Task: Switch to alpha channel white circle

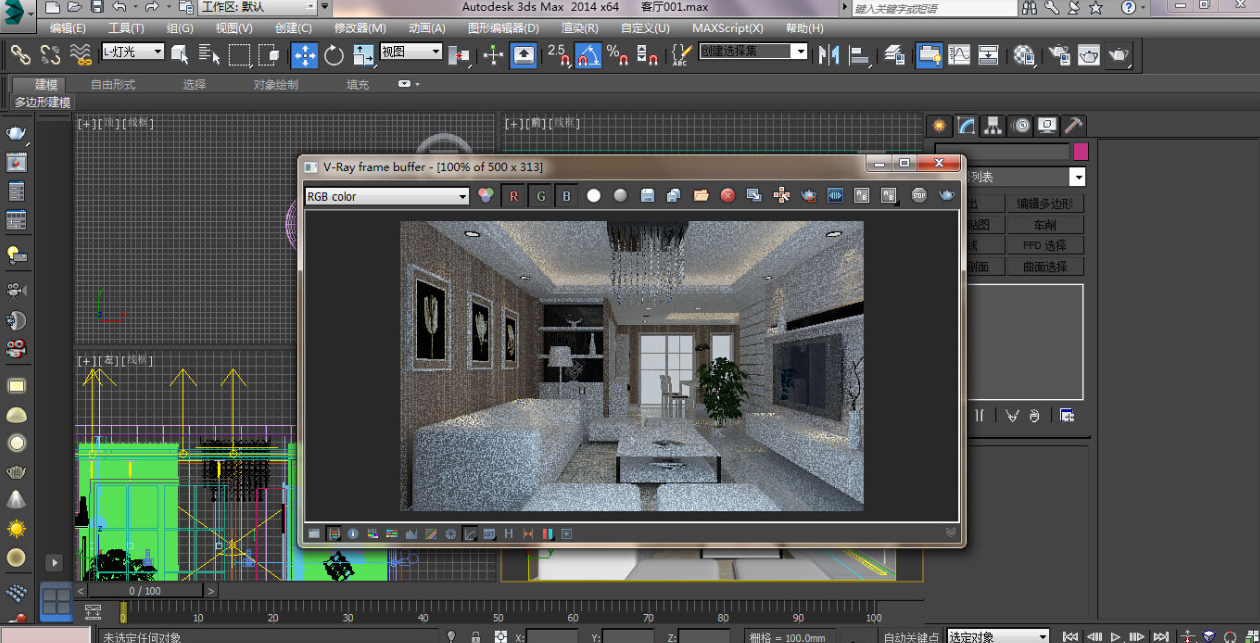Action: pyautogui.click(x=594, y=196)
